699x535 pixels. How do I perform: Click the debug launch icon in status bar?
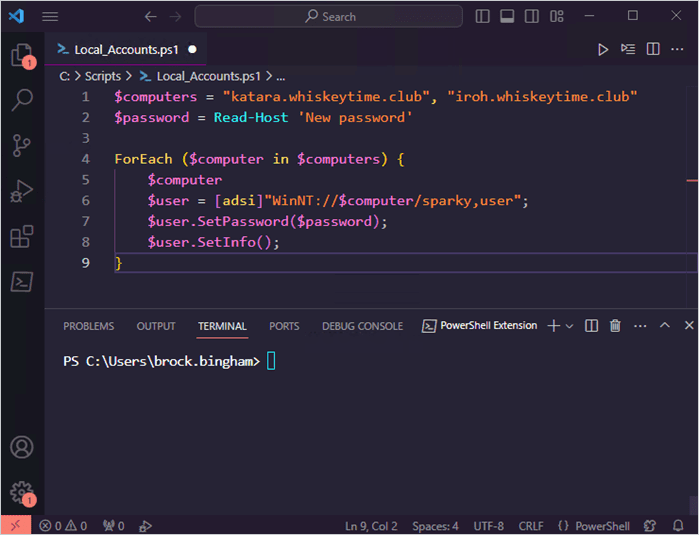pos(145,527)
